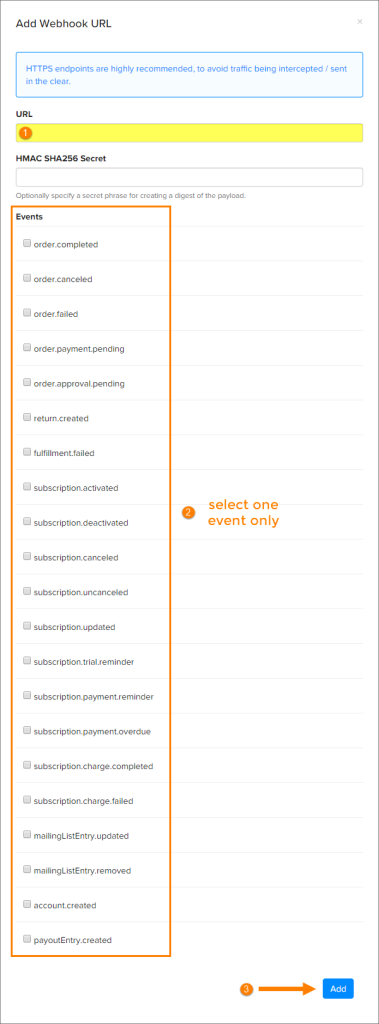Click the yellow URL input field
The image size is (379, 1024).
tap(190, 133)
